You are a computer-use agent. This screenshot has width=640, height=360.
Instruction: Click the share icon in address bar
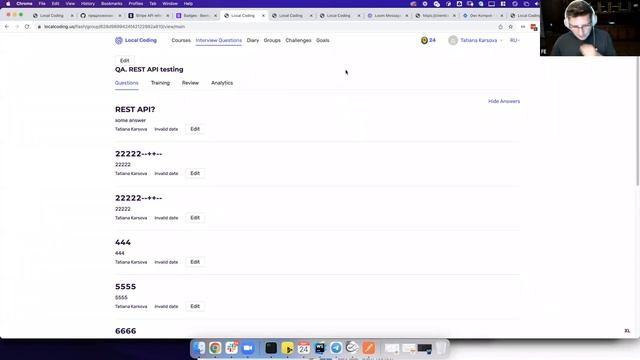500,27
